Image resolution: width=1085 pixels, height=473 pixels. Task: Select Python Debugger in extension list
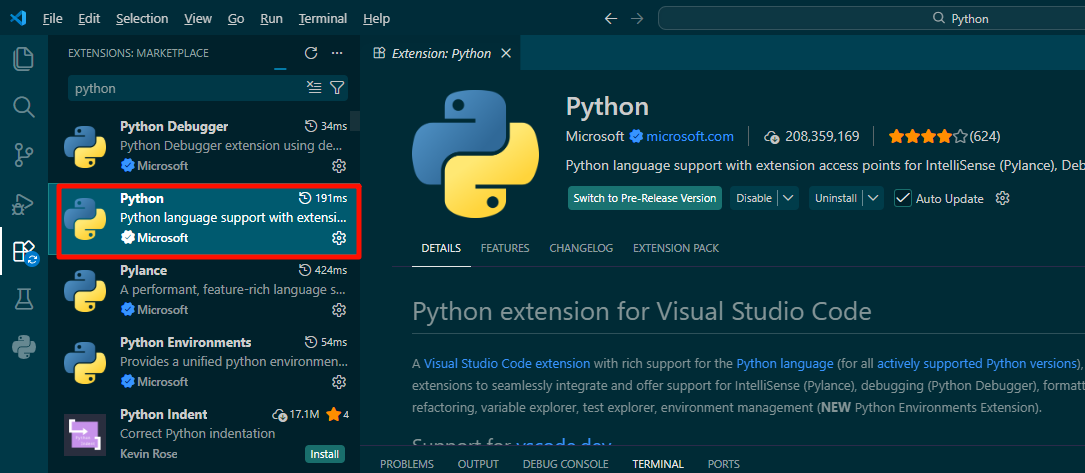coord(204,147)
